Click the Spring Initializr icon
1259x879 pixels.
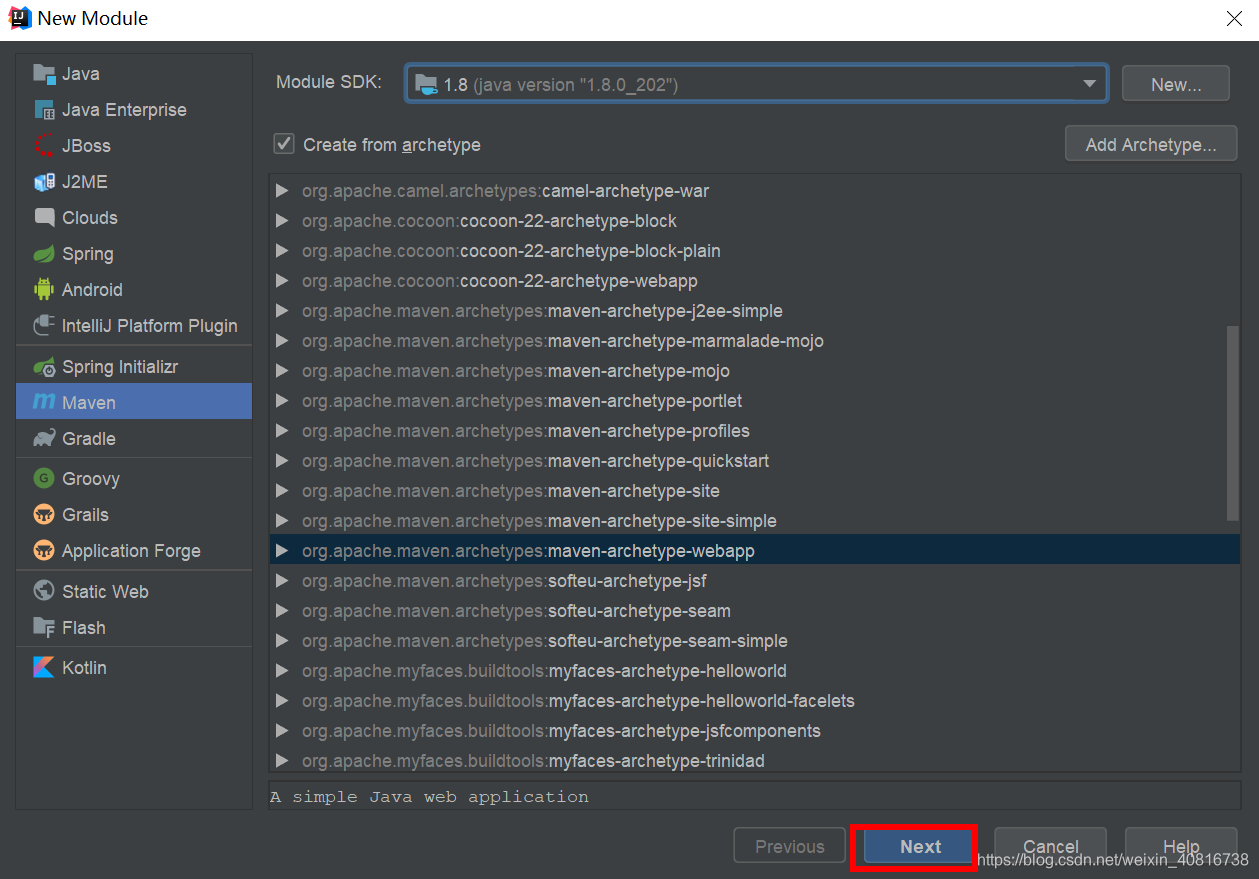click(43, 367)
